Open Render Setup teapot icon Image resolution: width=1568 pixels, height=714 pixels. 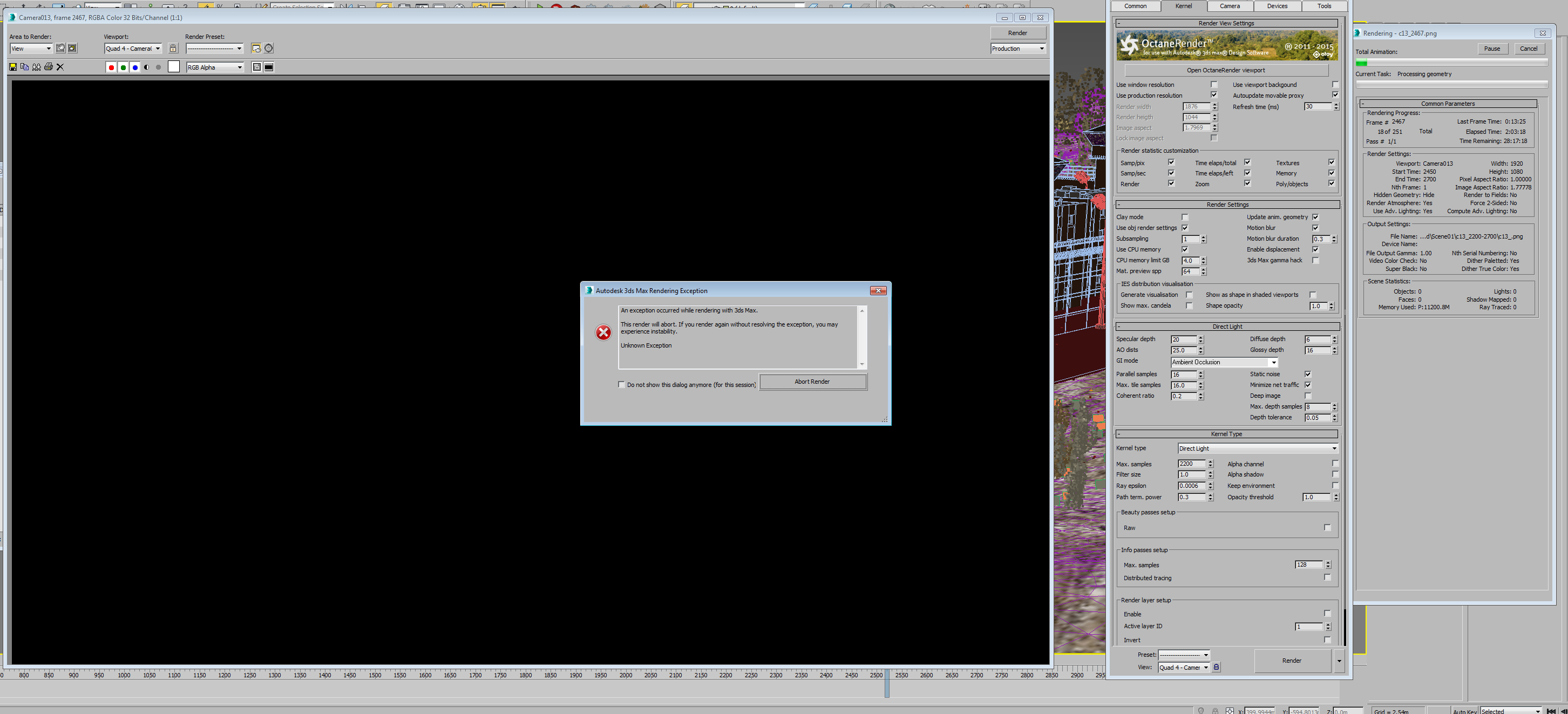point(256,48)
